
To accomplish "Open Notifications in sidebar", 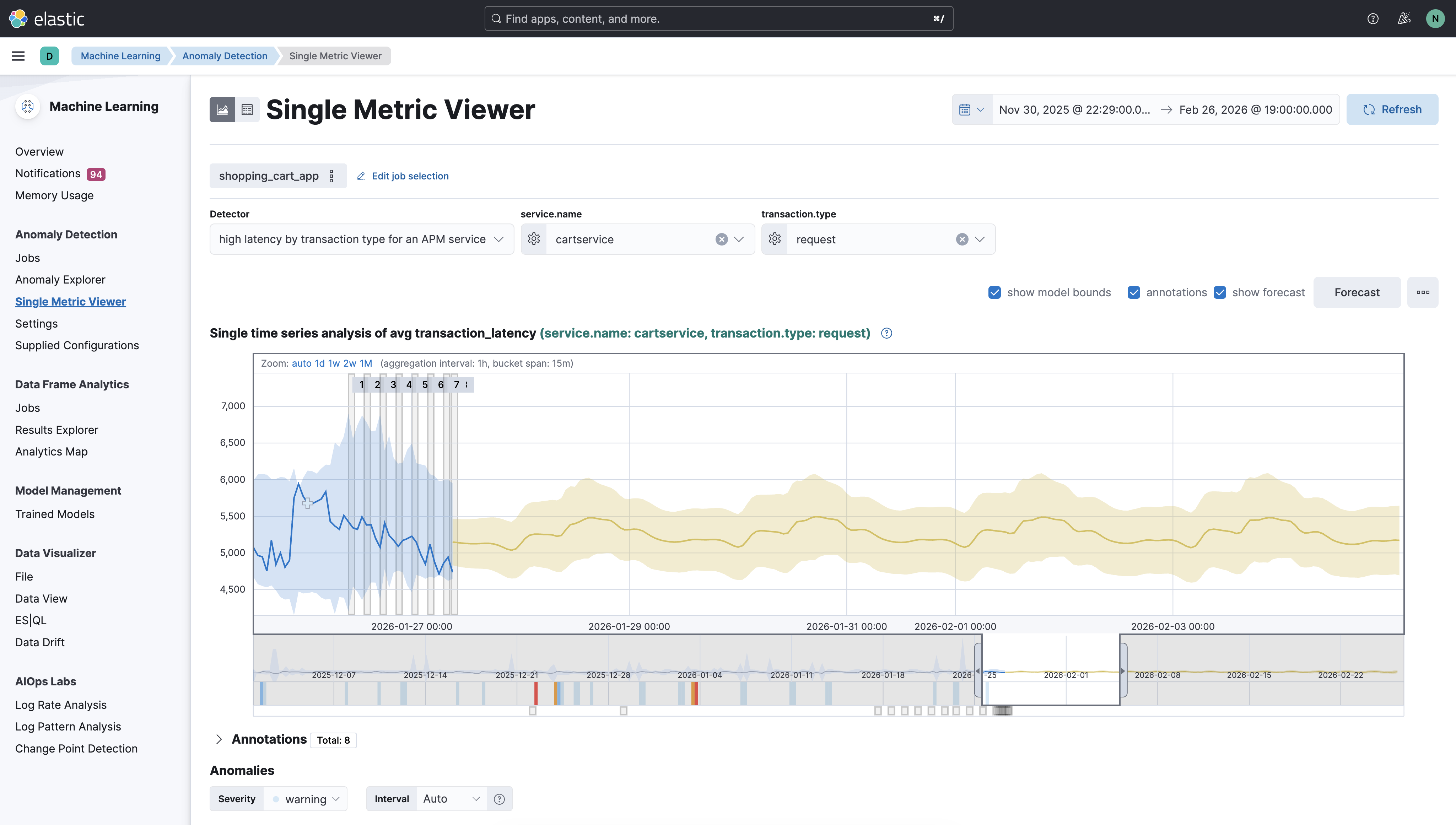I will click(48, 173).
